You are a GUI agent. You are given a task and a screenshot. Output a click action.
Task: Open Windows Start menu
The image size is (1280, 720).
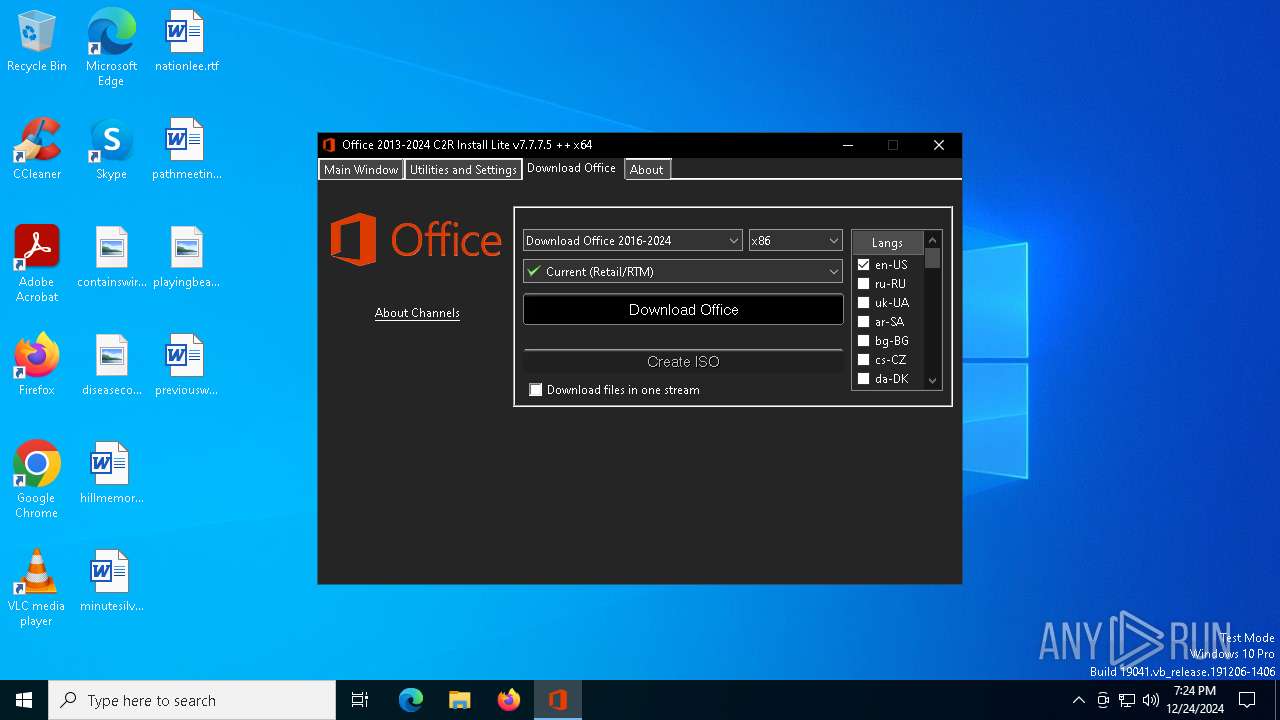[x=24, y=700]
